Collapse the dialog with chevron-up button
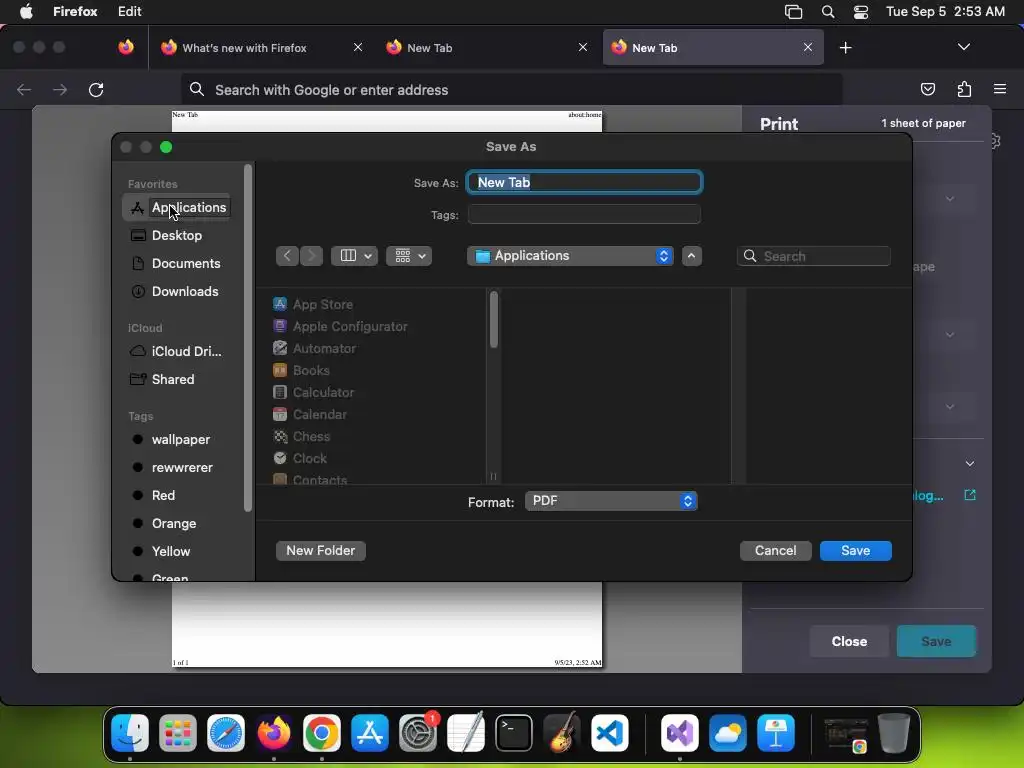Viewport: 1024px width, 768px height. tap(692, 256)
